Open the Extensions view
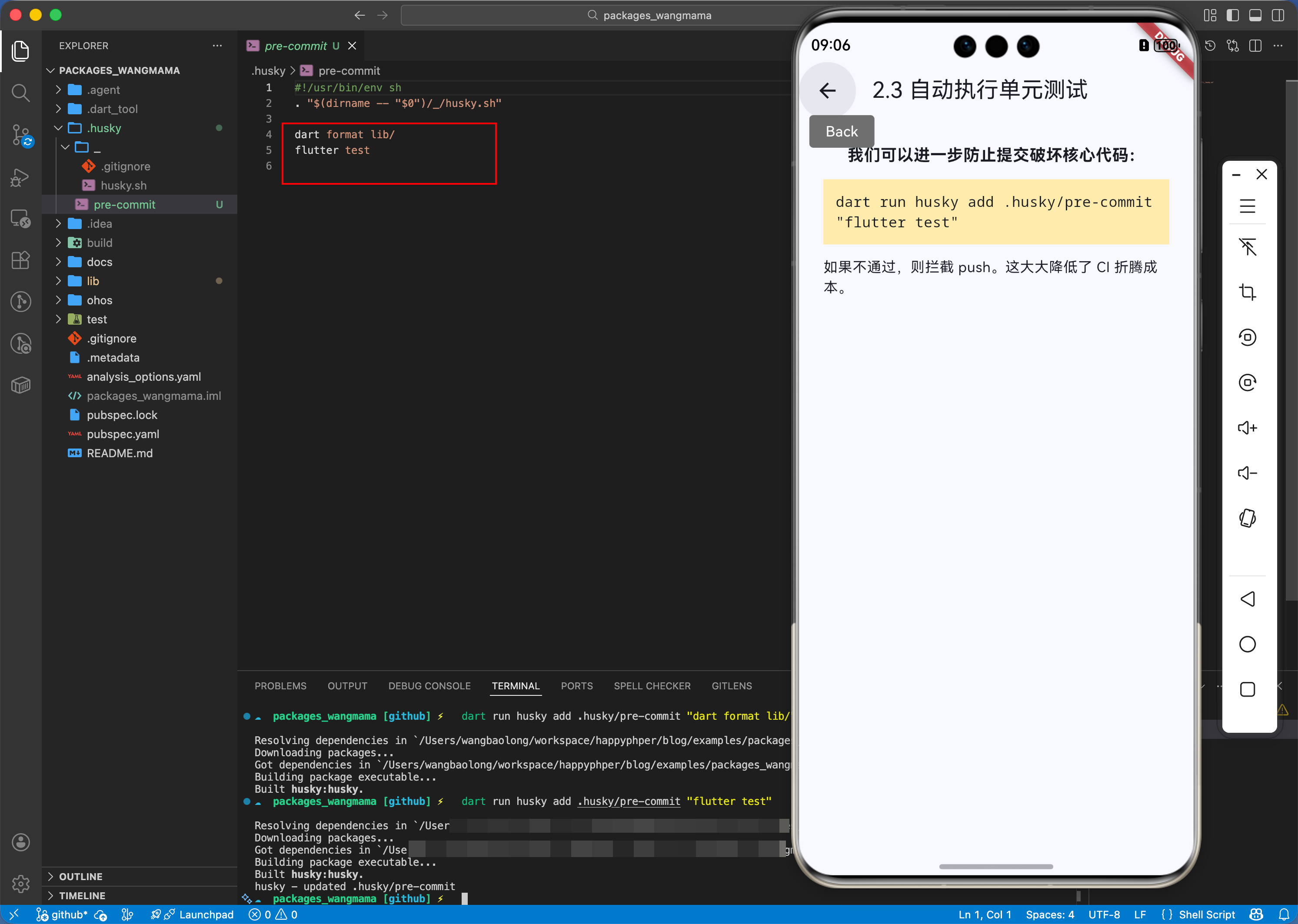This screenshot has height=924, width=1298. (x=20, y=260)
